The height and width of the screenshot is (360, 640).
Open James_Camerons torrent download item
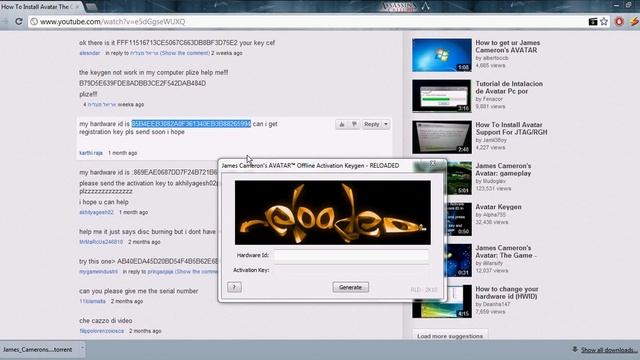pyautogui.click(x=38, y=350)
